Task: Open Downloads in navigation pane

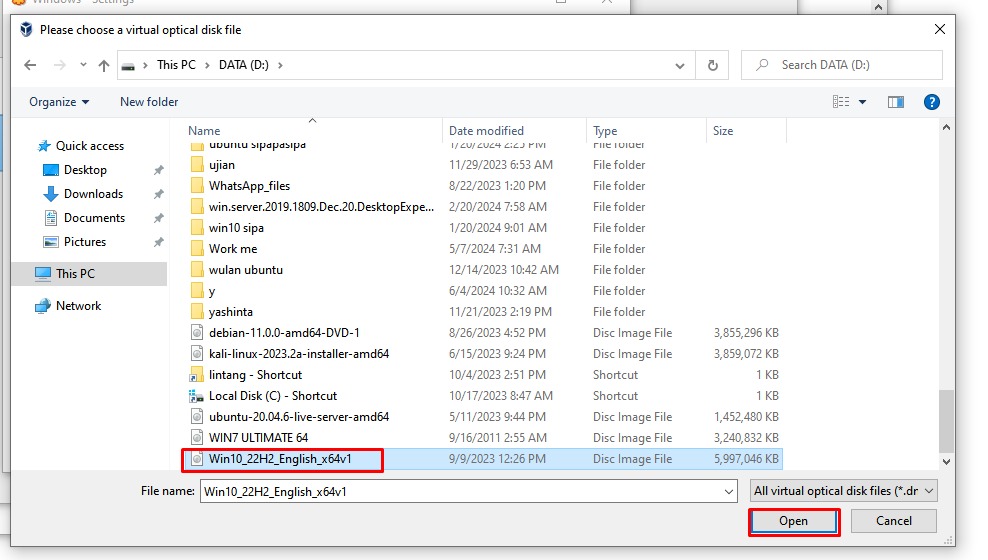Action: click(x=93, y=194)
